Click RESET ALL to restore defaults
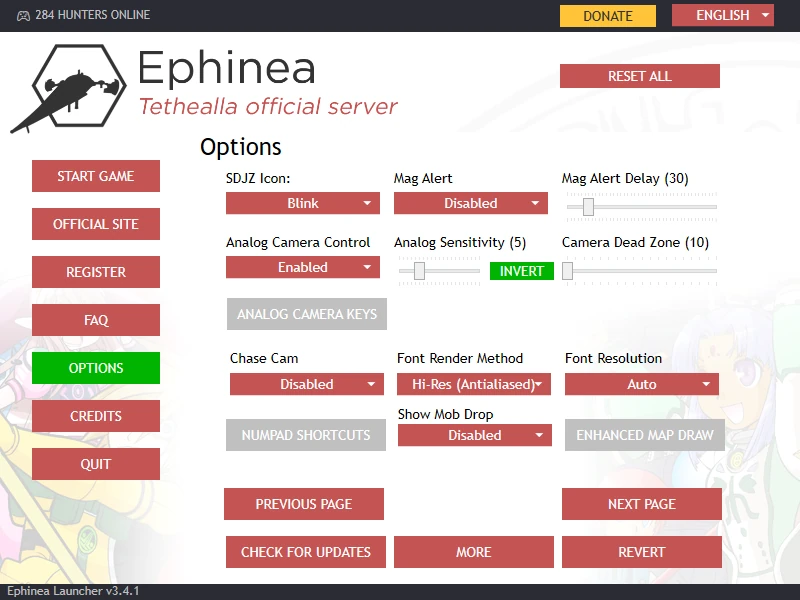Viewport: 800px width, 600px height. (x=640, y=76)
